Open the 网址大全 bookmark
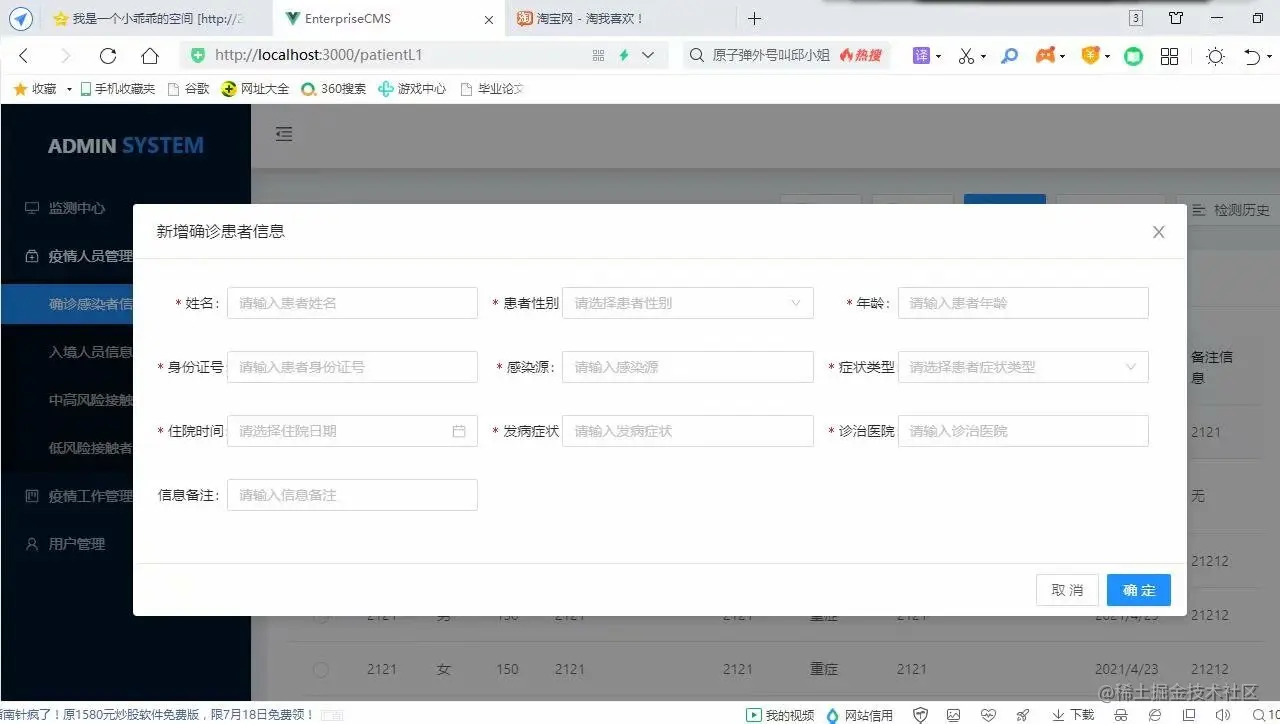Image resolution: width=1280 pixels, height=724 pixels. coord(255,89)
